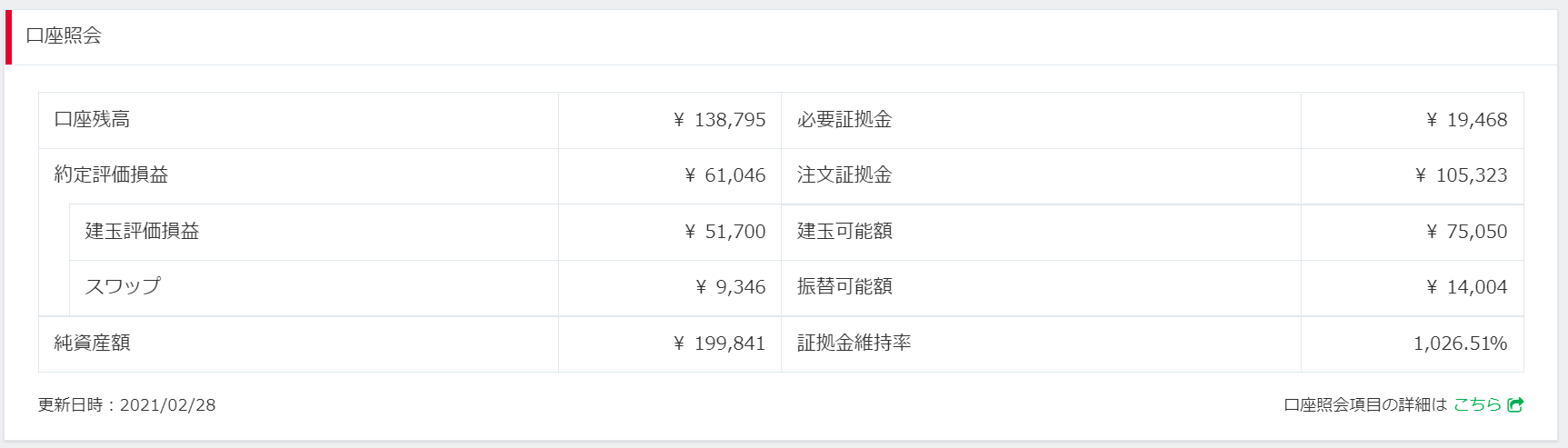This screenshot has width=1568, height=448.
Task: Select the ¥ 51,700 value
Action: (724, 232)
